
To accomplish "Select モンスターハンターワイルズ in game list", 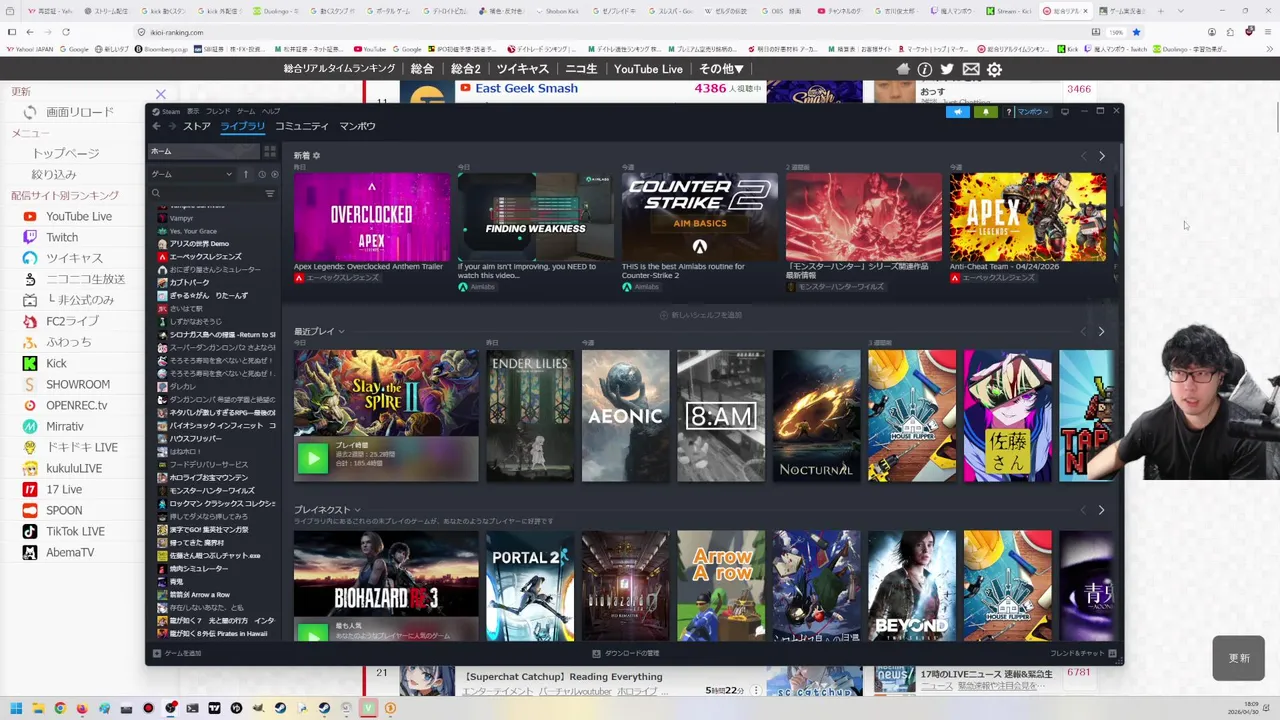I will click(212, 491).
